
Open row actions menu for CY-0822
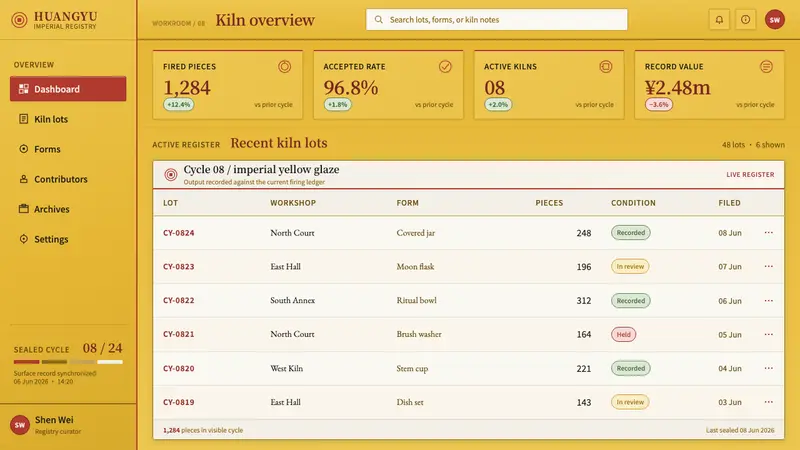click(768, 301)
